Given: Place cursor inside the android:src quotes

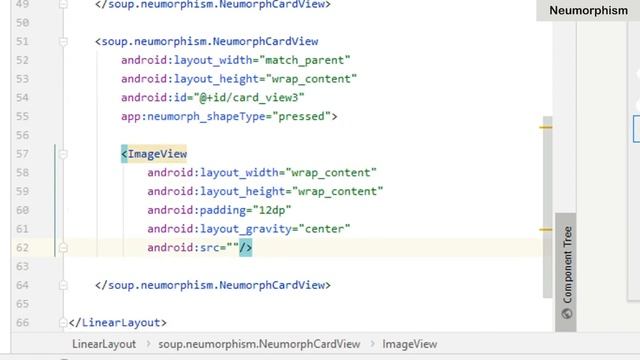Looking at the screenshot, I should (233, 248).
